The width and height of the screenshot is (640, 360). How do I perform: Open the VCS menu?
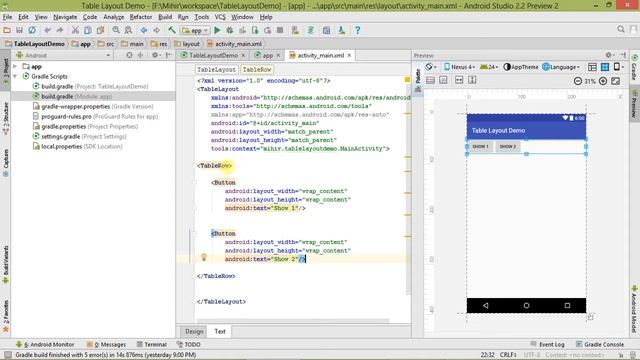point(220,17)
